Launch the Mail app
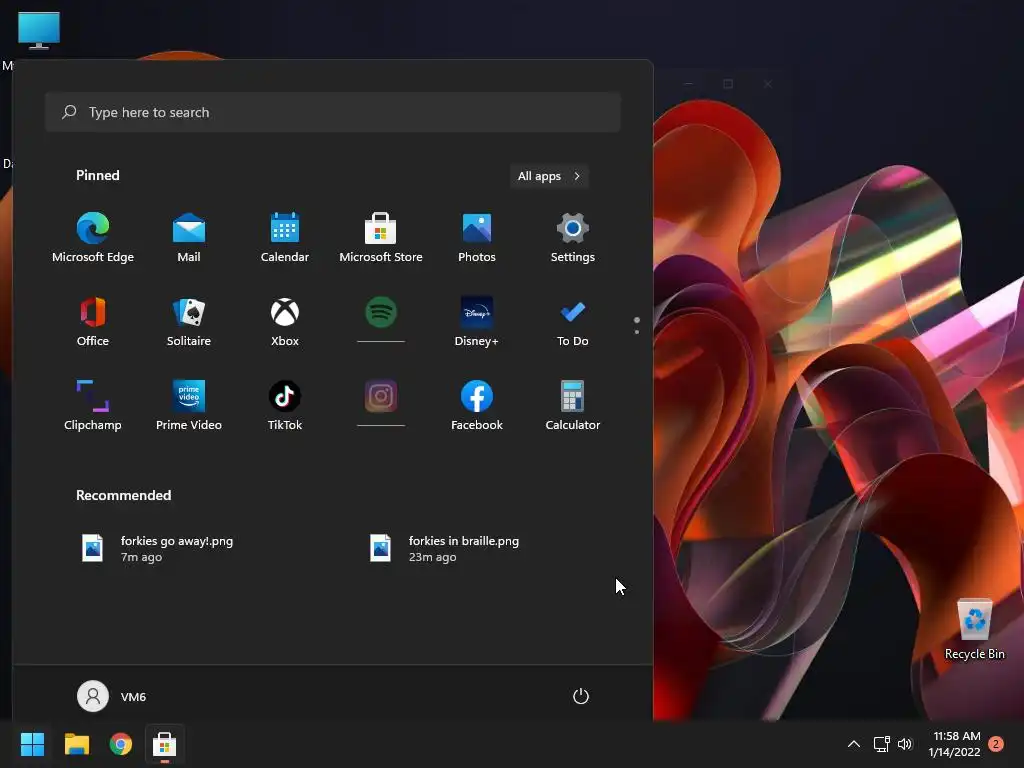 point(189,236)
